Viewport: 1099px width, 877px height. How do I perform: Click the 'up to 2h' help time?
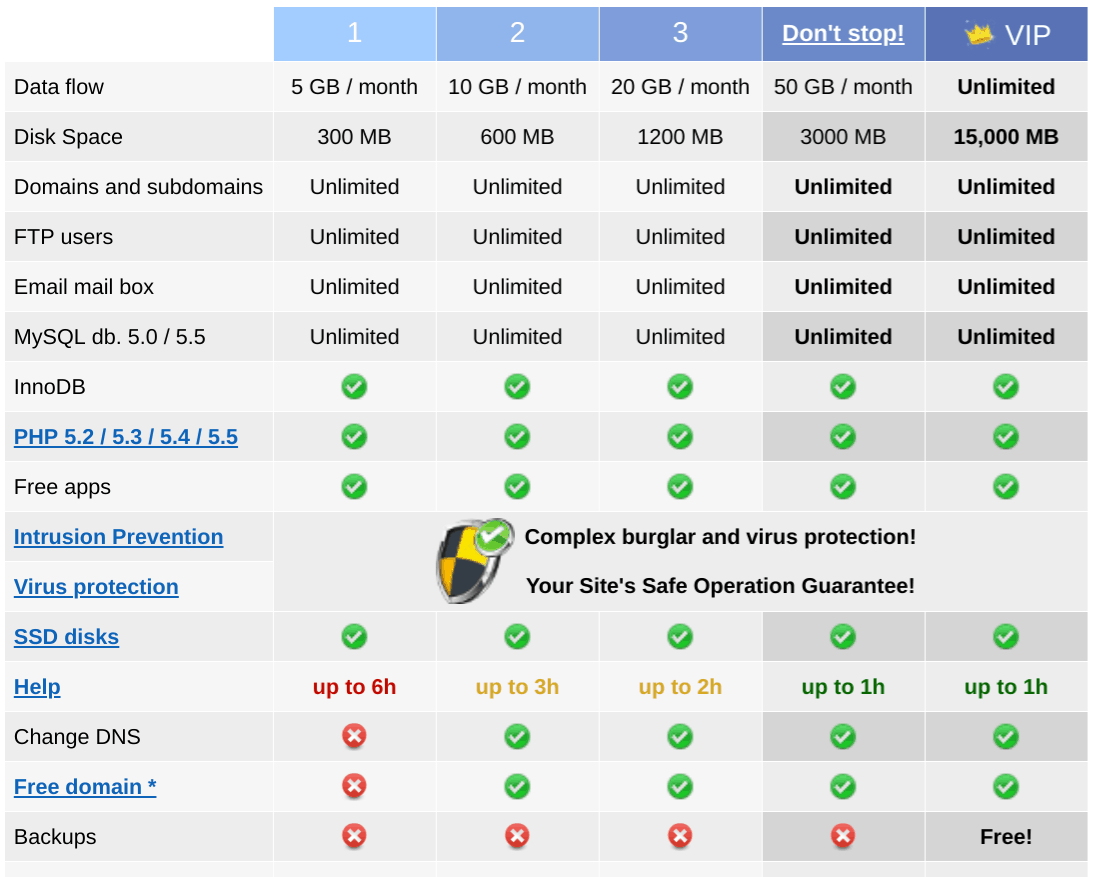(680, 687)
